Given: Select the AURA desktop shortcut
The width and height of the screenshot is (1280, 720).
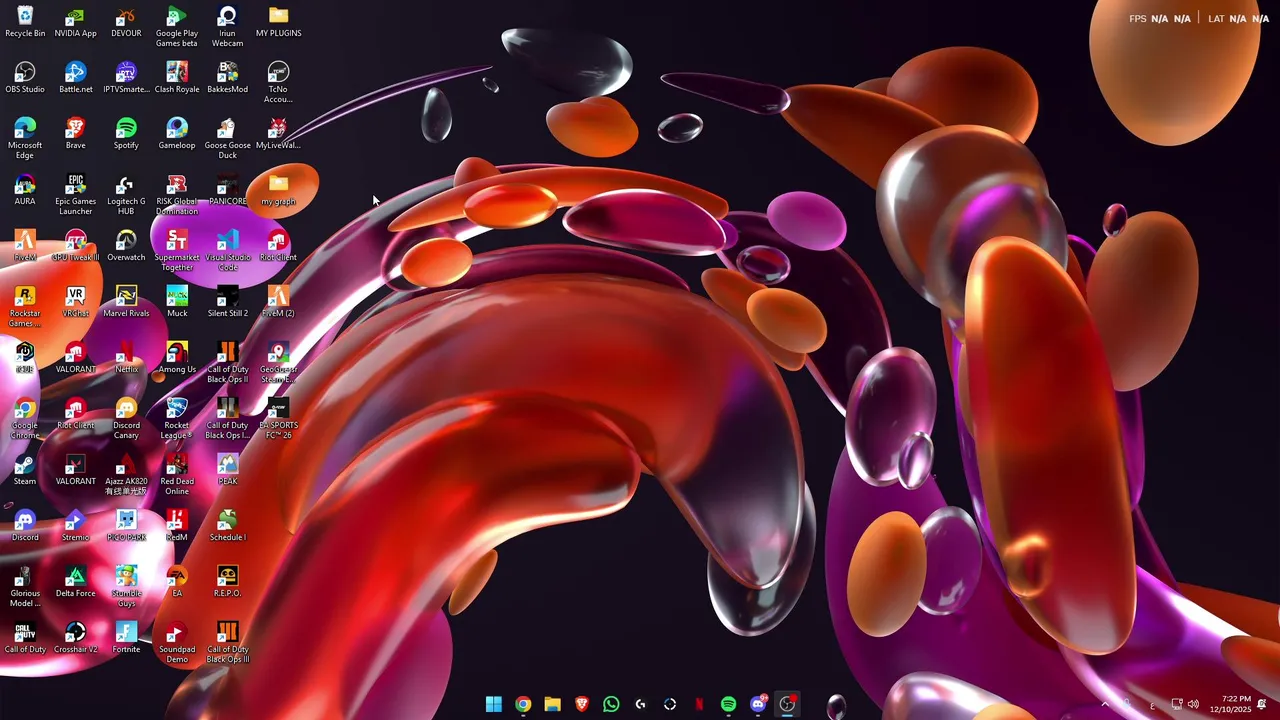Looking at the screenshot, I should pos(25,190).
